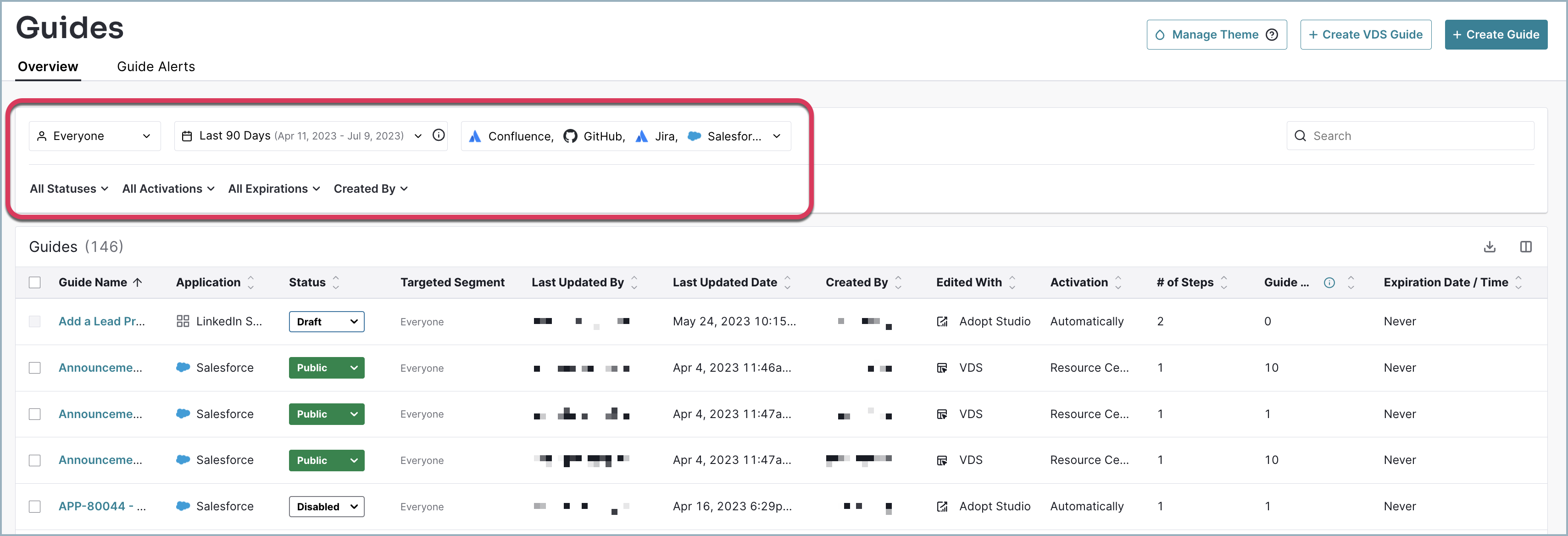
Task: Open the Everyone segment dropdown
Action: 95,136
